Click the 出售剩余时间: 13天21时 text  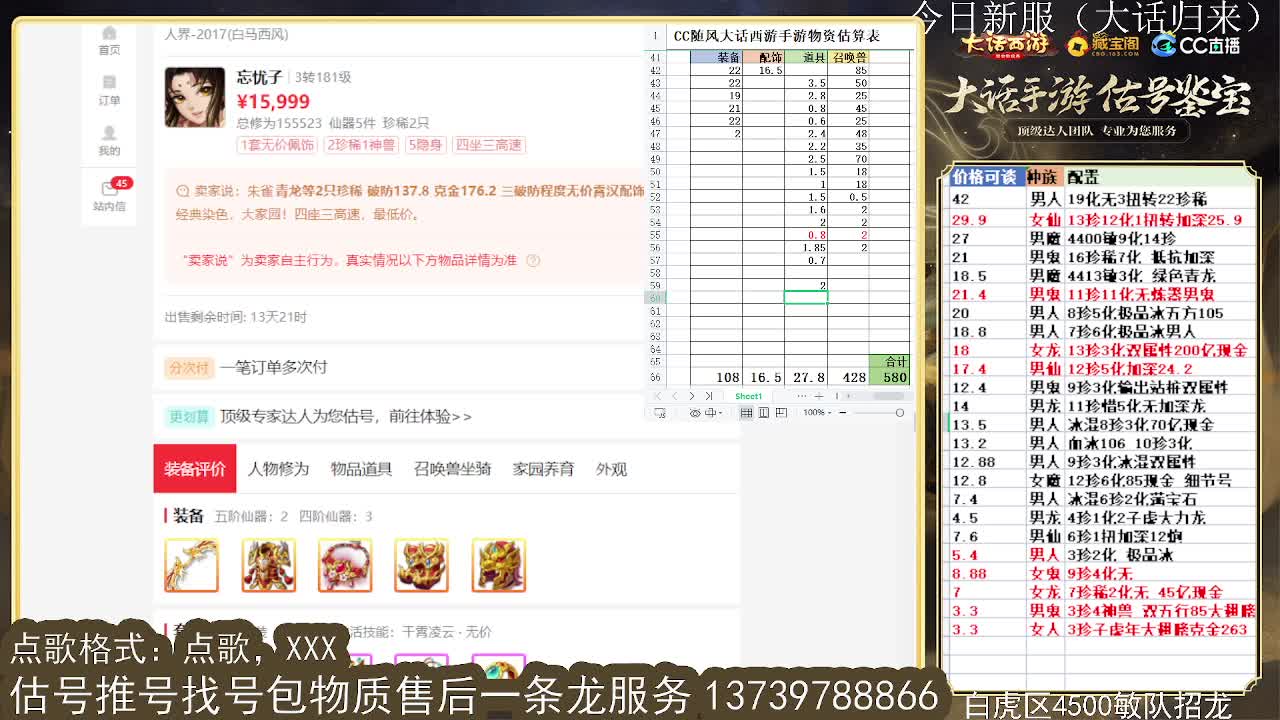[236, 317]
